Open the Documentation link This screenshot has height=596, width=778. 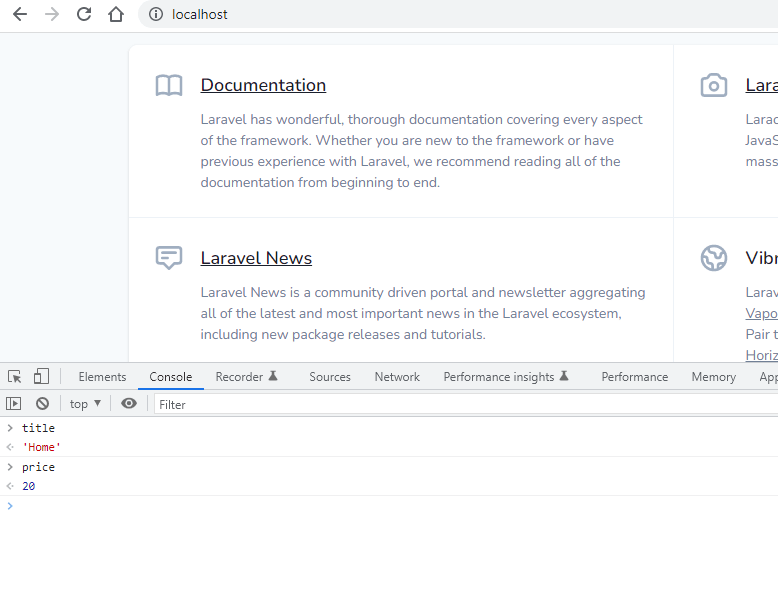pyautogui.click(x=263, y=85)
